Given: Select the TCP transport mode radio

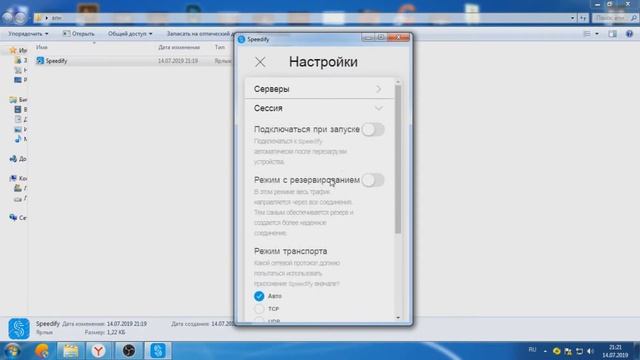Looking at the screenshot, I should [x=259, y=309].
